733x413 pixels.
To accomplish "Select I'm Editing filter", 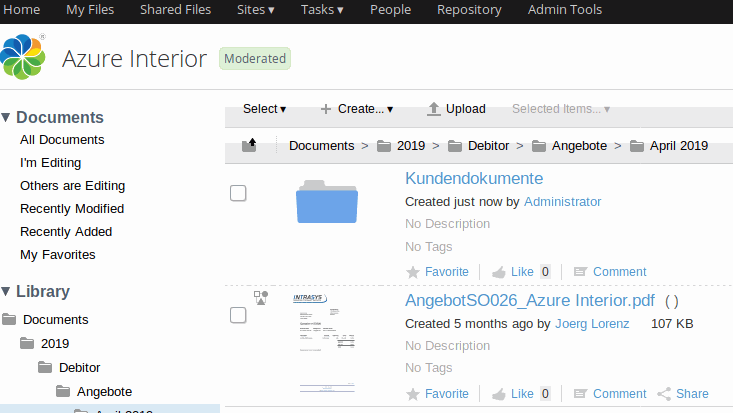I will point(50,163).
